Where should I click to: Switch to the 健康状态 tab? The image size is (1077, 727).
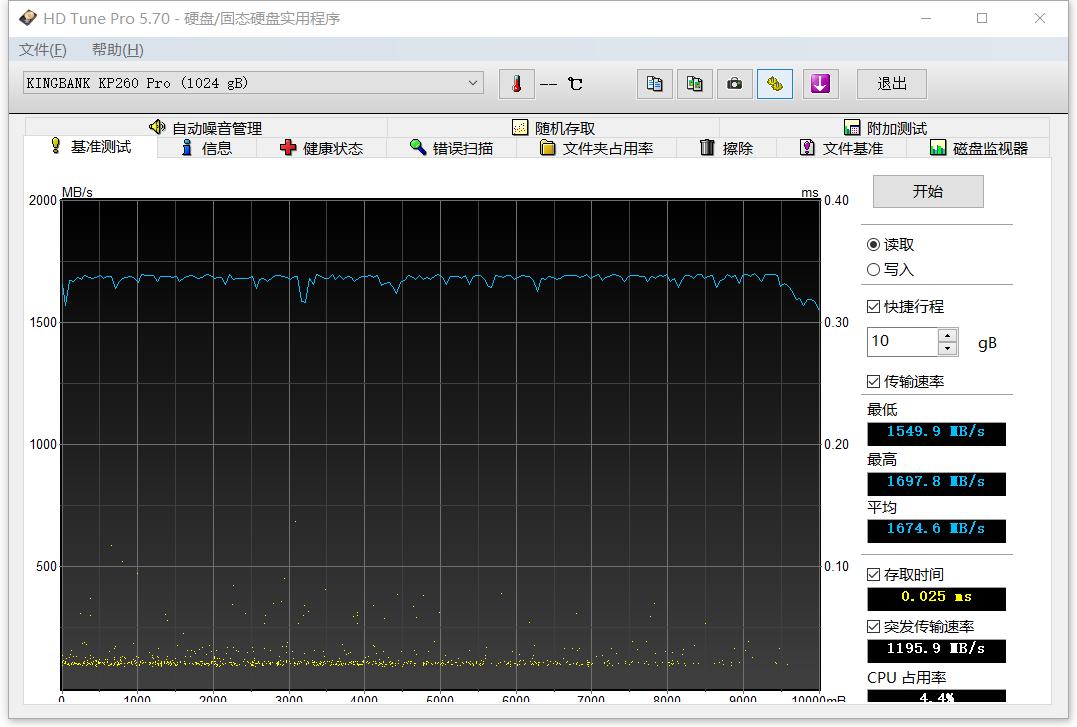tap(321, 148)
